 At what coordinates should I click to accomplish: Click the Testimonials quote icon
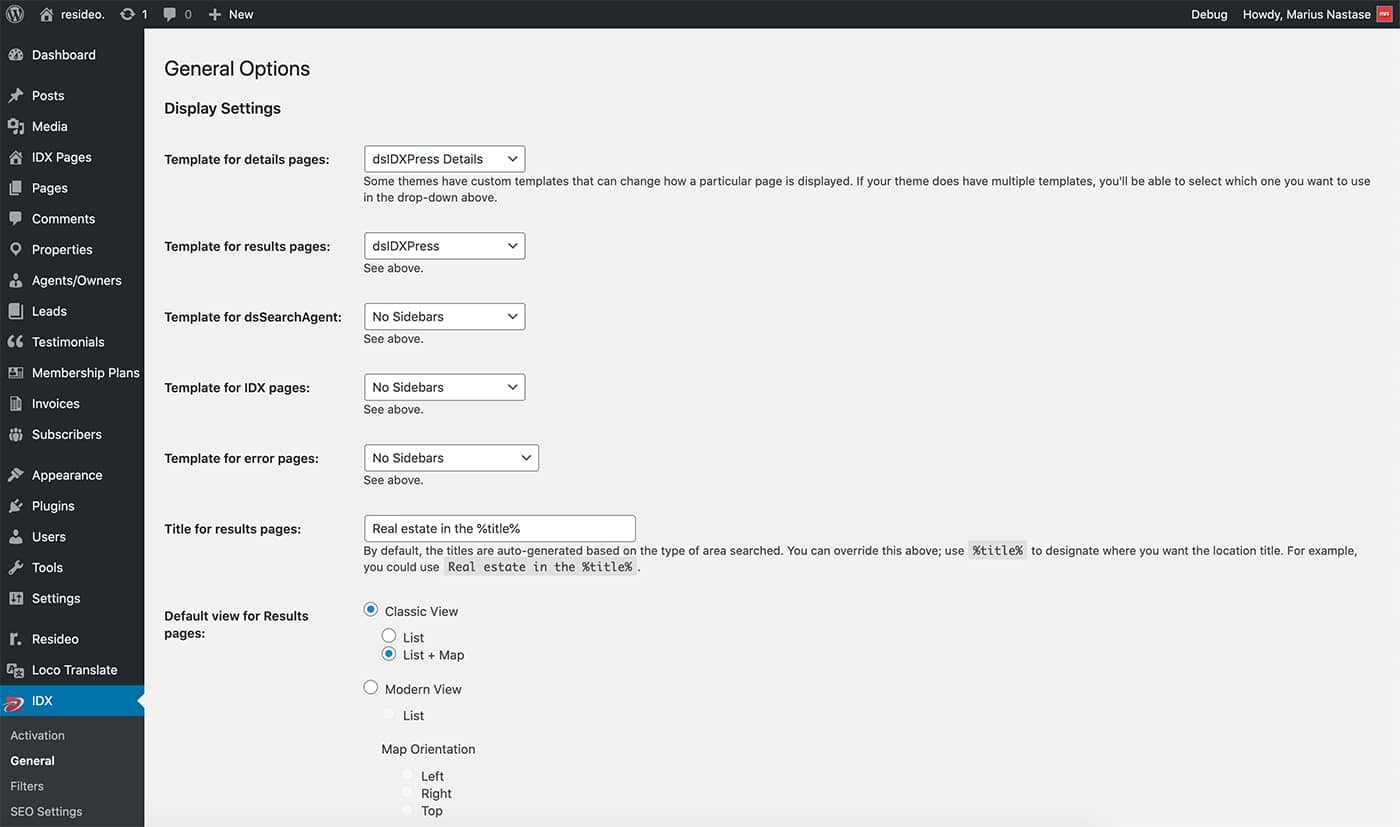pos(15,342)
